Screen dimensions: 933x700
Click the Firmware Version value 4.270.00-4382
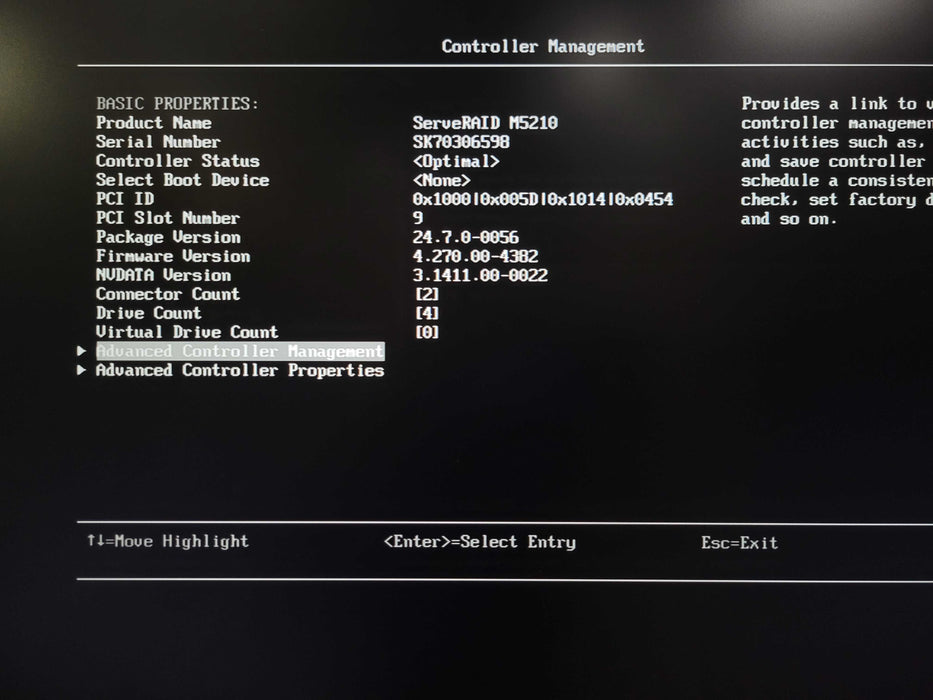[475, 257]
